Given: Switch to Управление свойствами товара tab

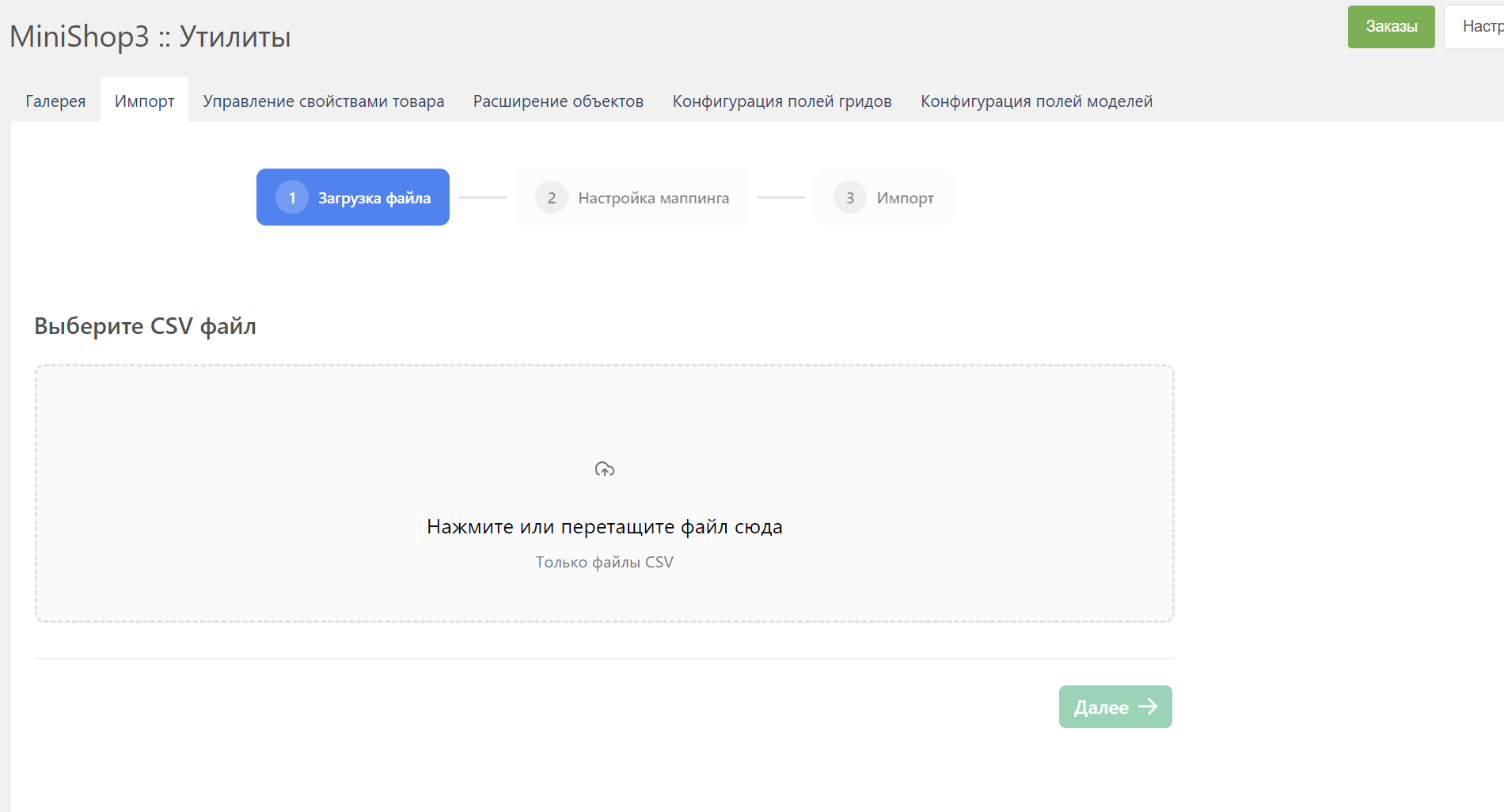Looking at the screenshot, I should [x=323, y=101].
